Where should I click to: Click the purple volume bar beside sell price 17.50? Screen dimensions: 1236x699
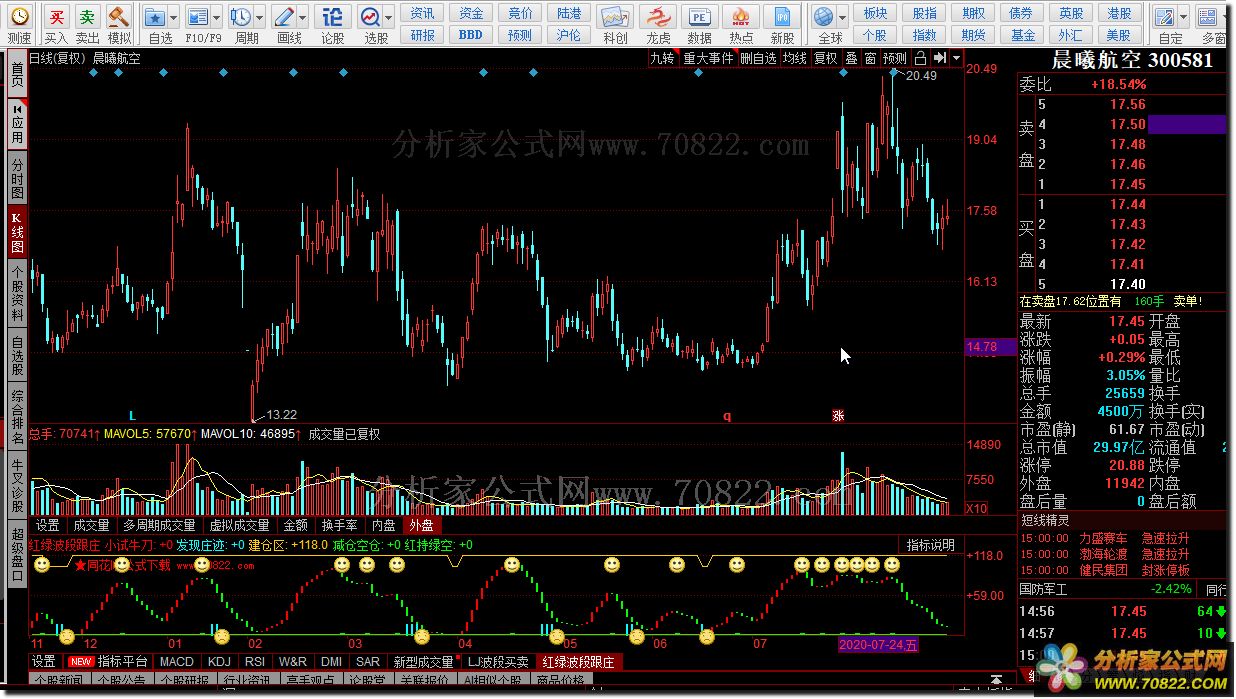(x=1186, y=124)
